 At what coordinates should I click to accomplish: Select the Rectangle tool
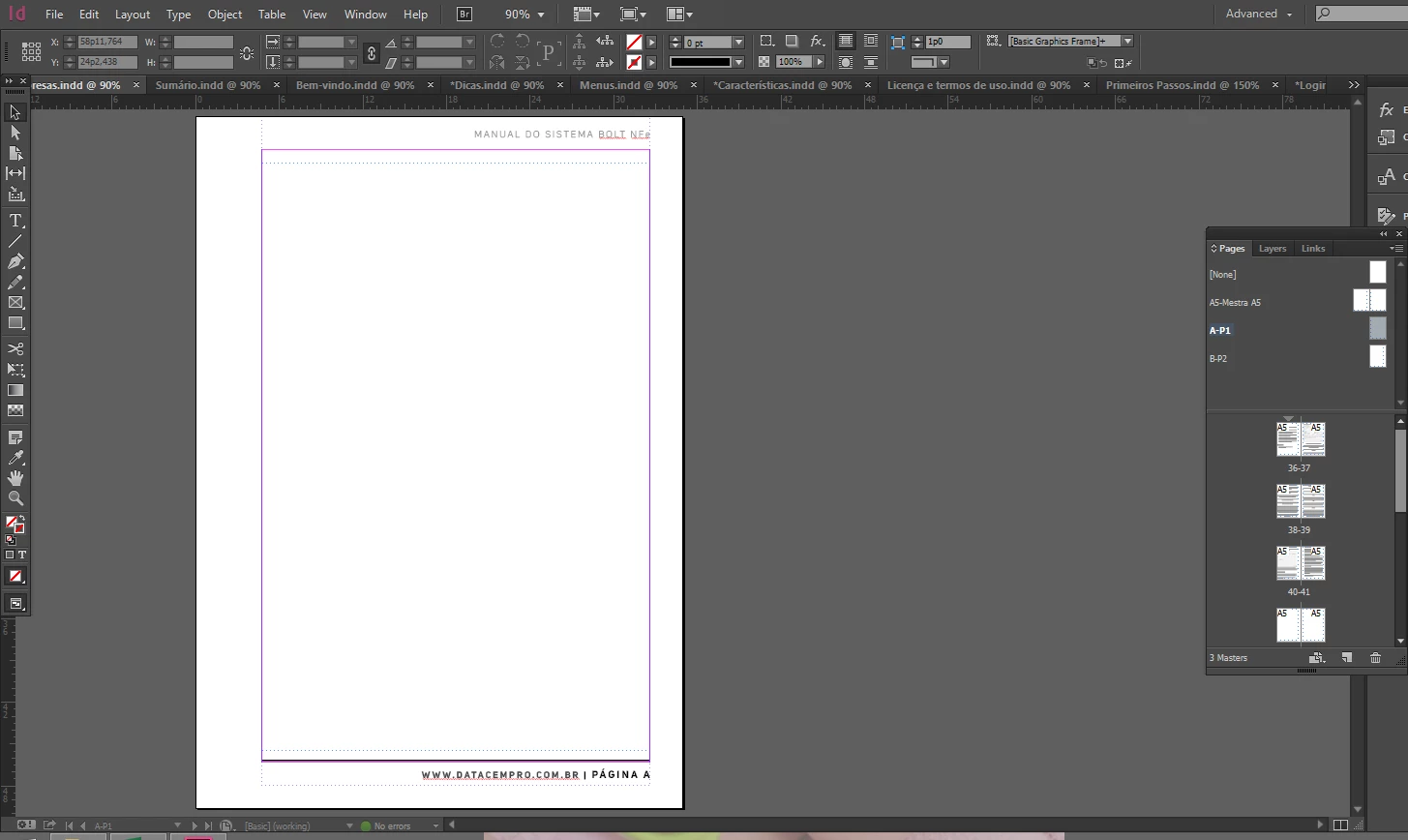coord(15,323)
